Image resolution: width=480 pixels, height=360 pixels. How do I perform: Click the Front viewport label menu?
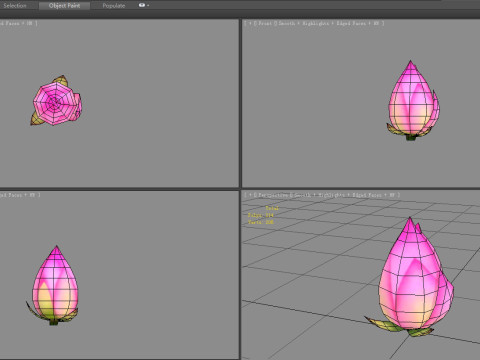[x=265, y=23]
